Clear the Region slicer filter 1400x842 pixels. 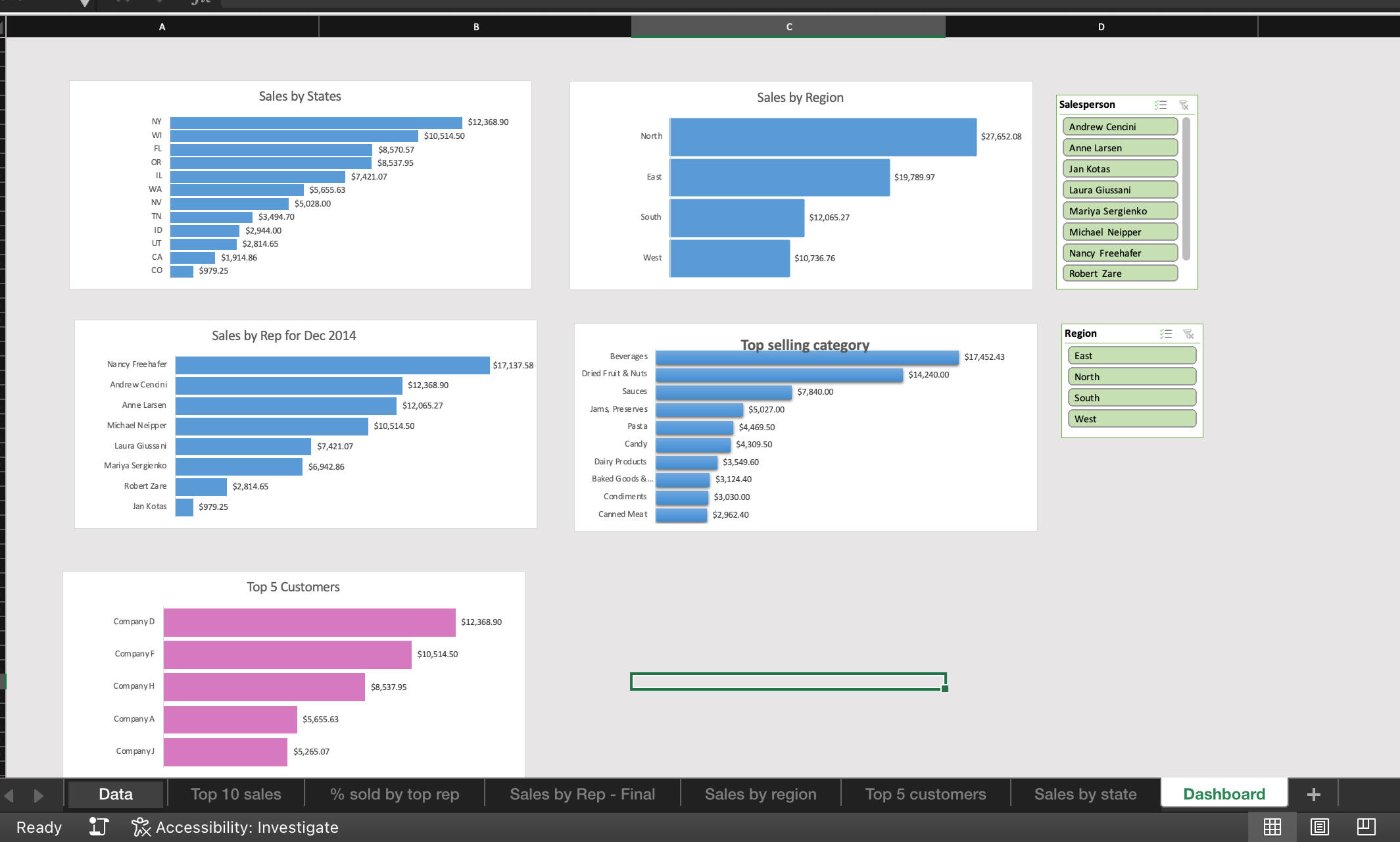(1188, 334)
